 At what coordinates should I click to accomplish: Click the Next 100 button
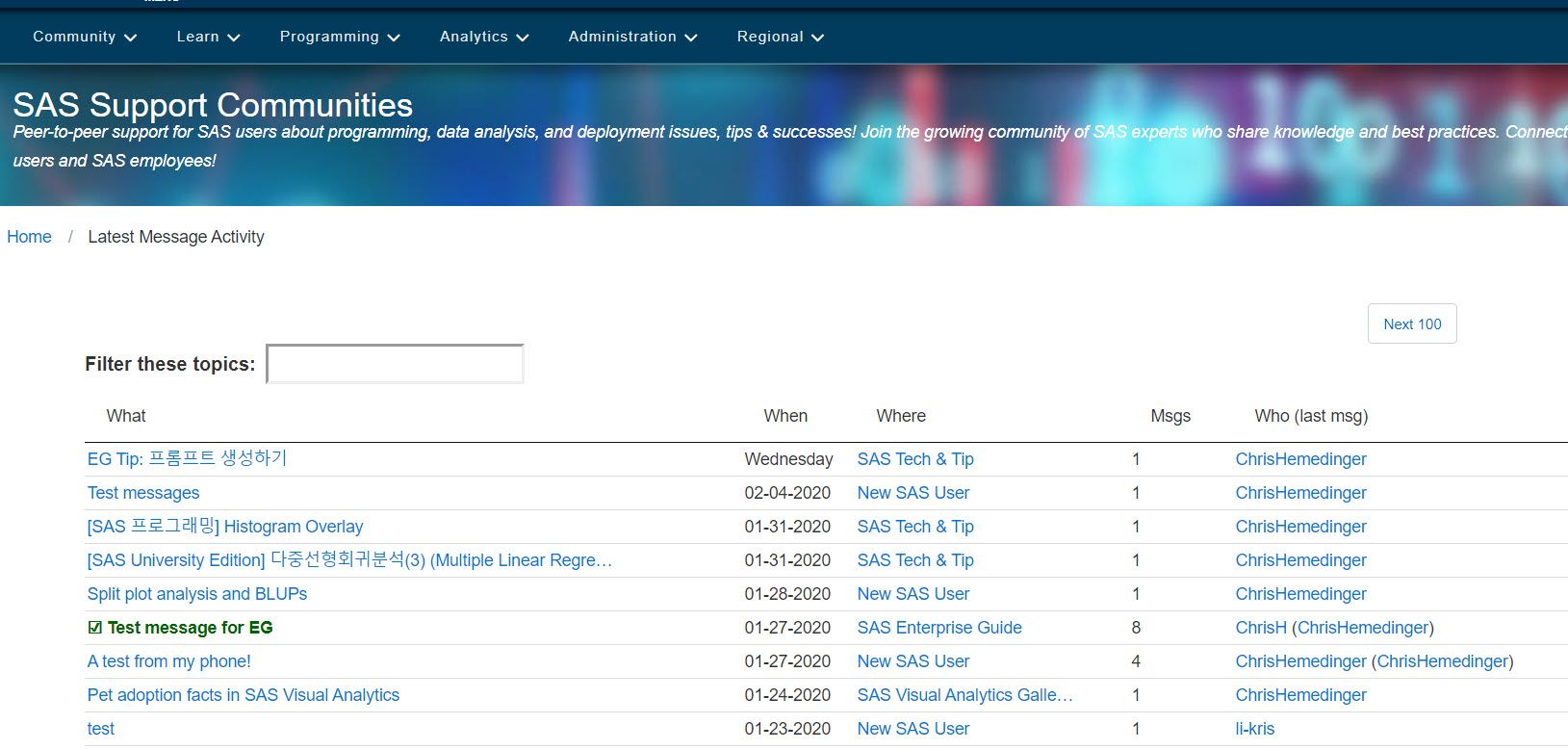coord(1412,323)
